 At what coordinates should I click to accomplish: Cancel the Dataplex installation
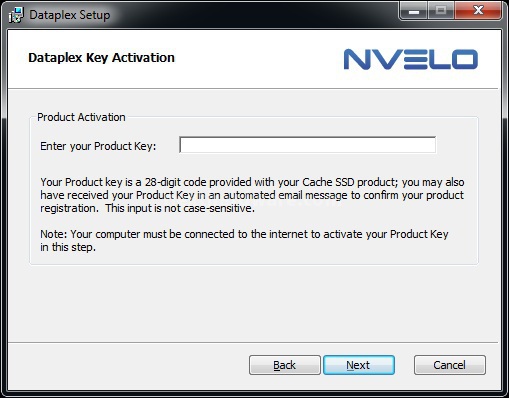click(450, 365)
